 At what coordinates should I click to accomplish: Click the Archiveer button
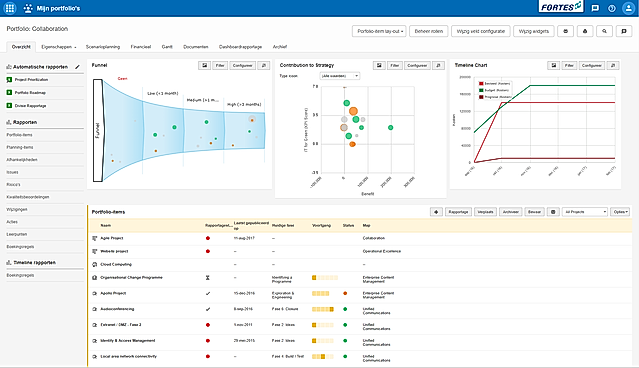511,212
